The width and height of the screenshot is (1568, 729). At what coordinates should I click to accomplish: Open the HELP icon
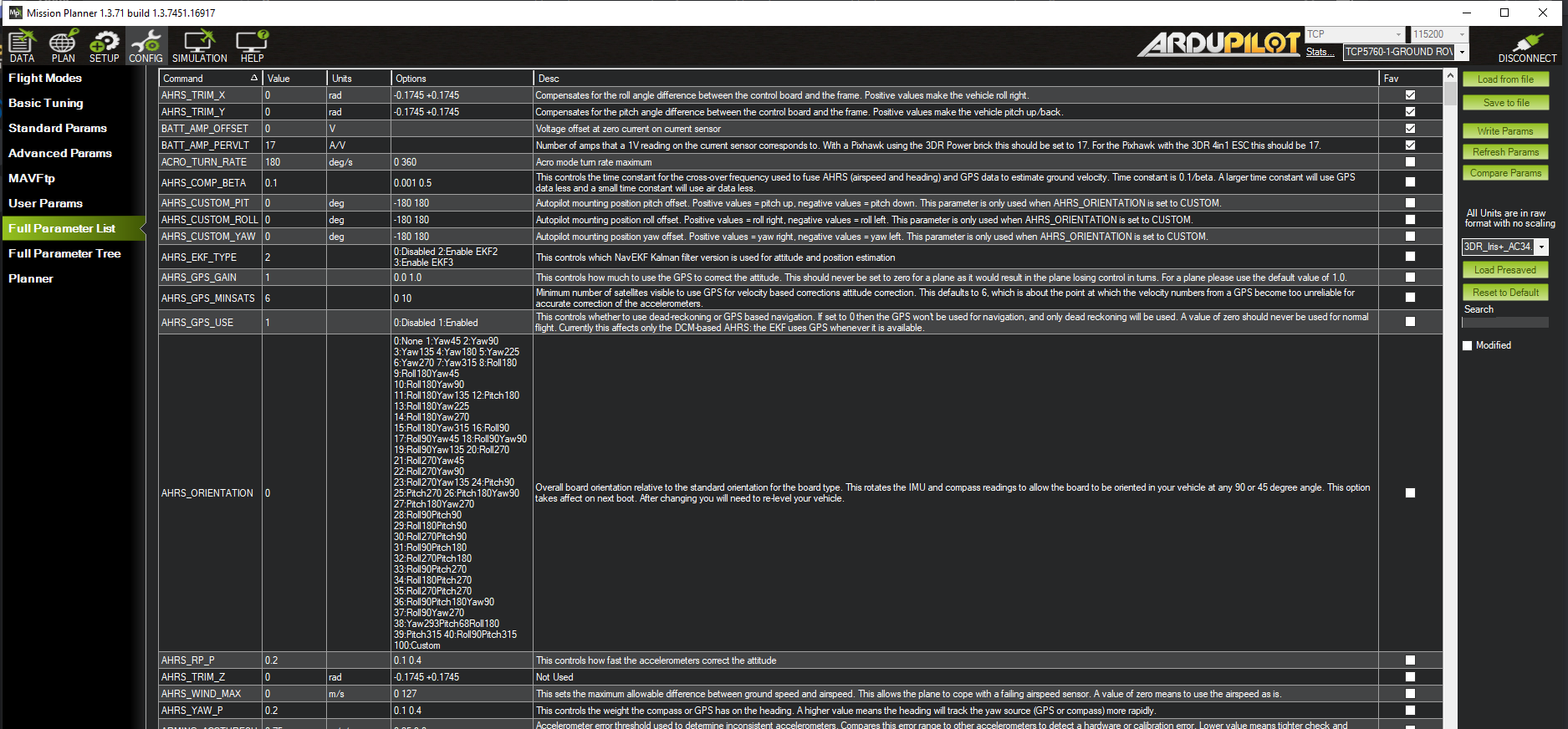(252, 46)
